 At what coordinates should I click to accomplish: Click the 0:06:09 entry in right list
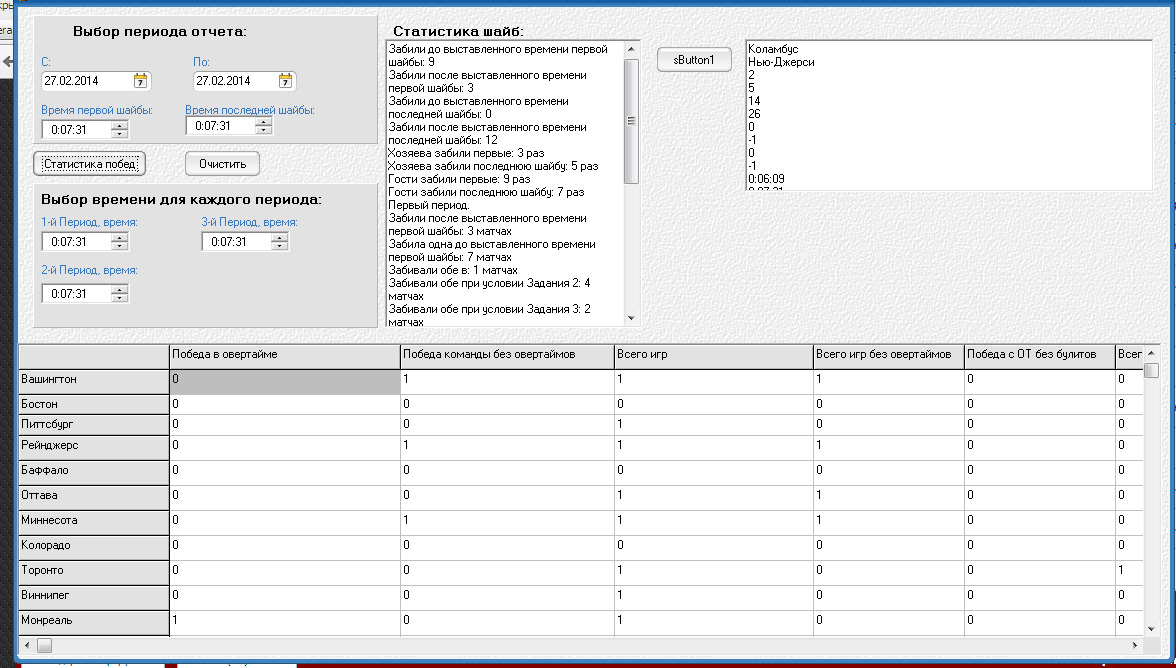point(766,179)
